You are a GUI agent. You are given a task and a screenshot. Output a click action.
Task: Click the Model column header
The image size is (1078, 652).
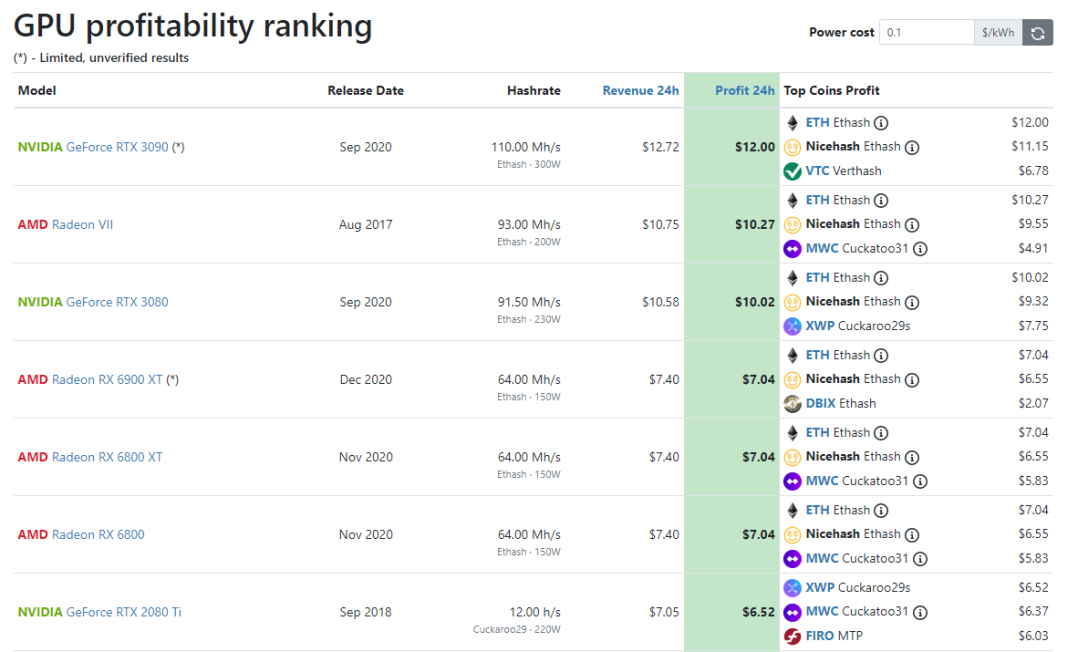click(37, 91)
